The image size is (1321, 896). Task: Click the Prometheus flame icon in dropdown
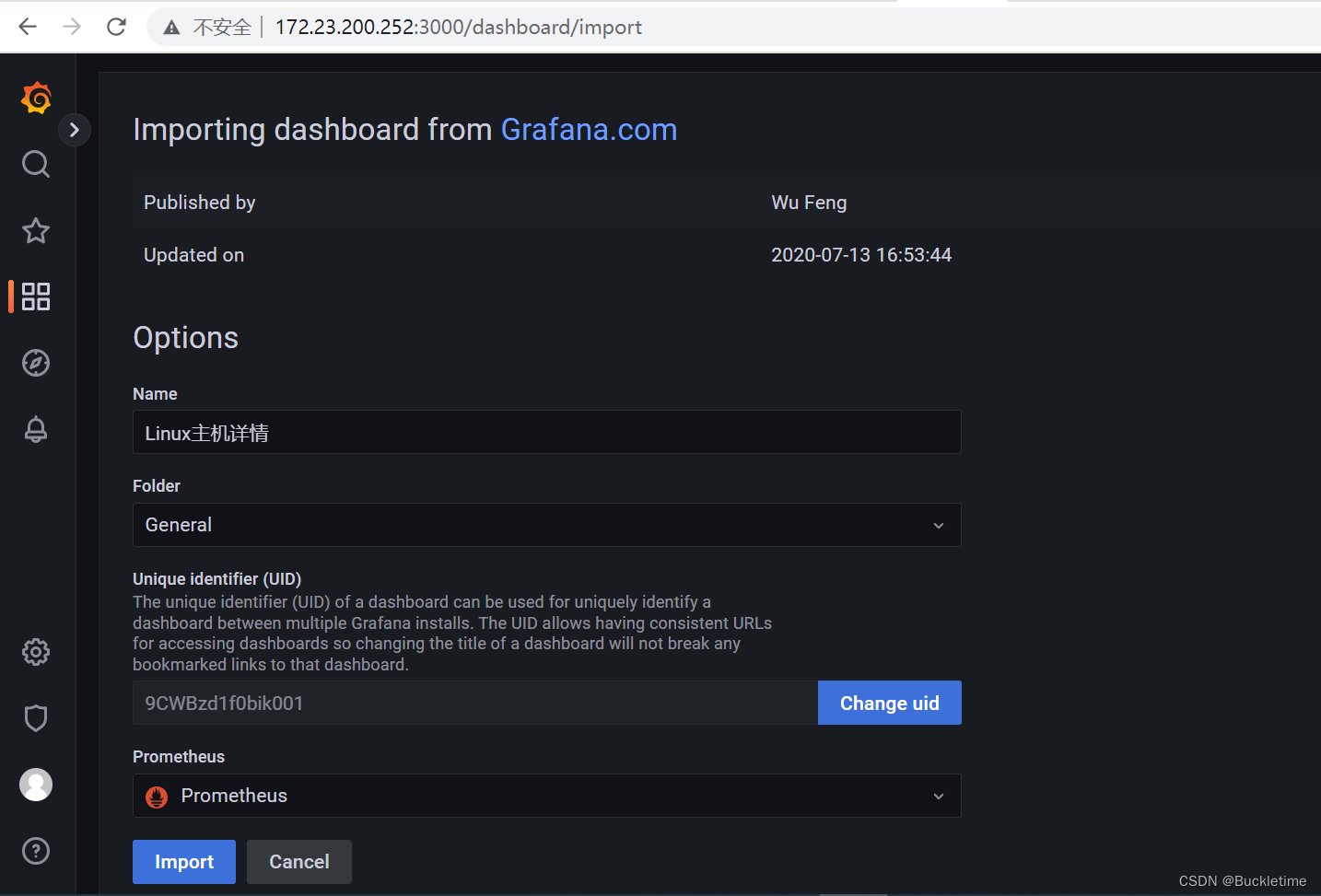pos(157,797)
